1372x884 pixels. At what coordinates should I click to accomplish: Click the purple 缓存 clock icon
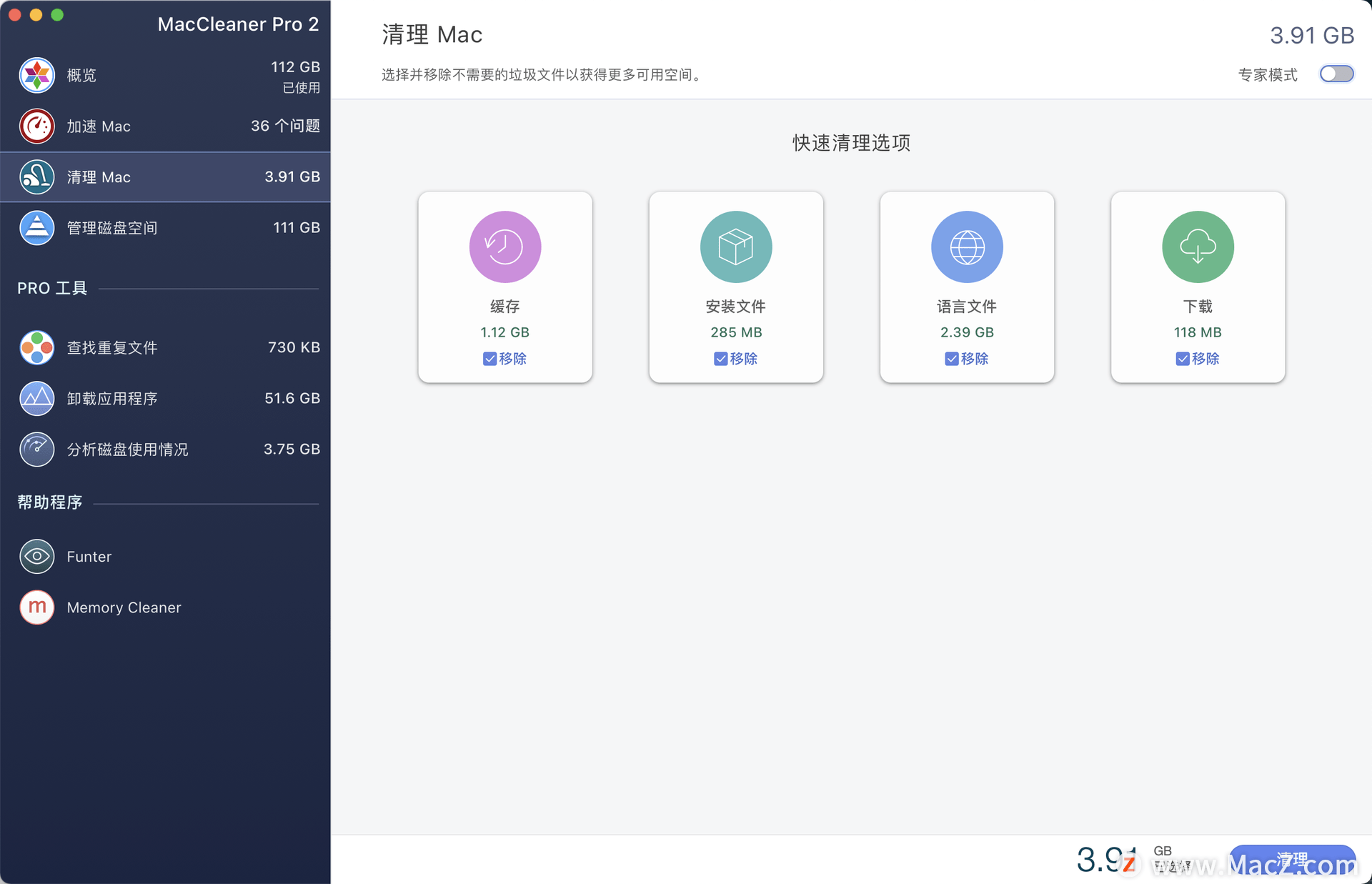click(x=504, y=247)
